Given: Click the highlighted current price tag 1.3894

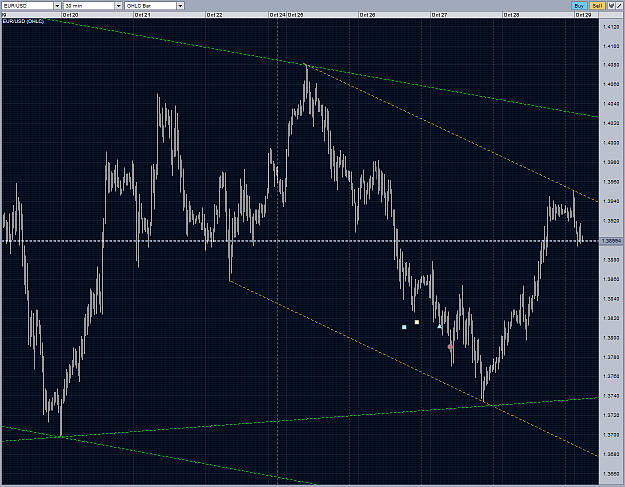Looking at the screenshot, I should (x=611, y=241).
